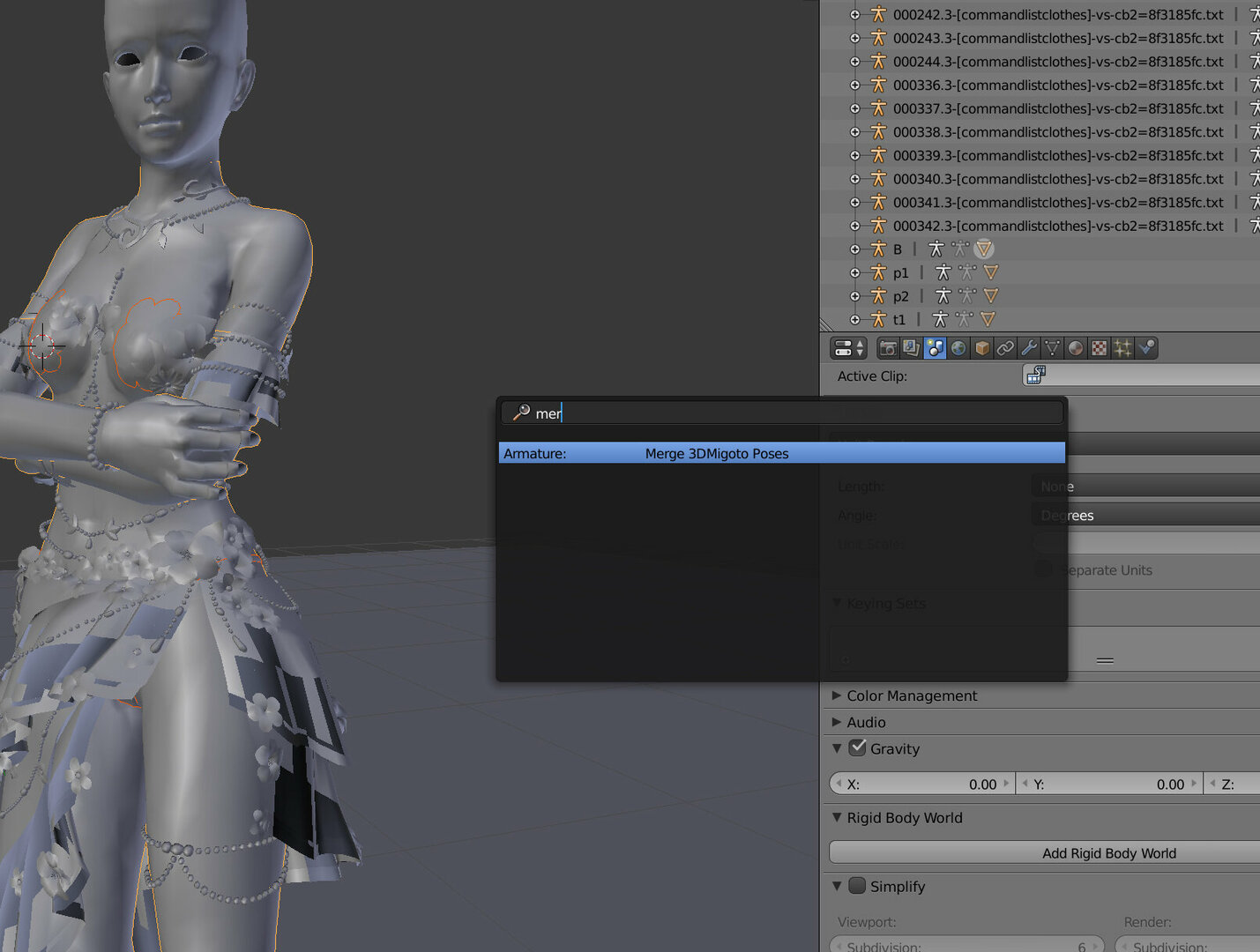Open the World properties tab (globe icon)
This screenshot has height=952, width=1260.
958,348
